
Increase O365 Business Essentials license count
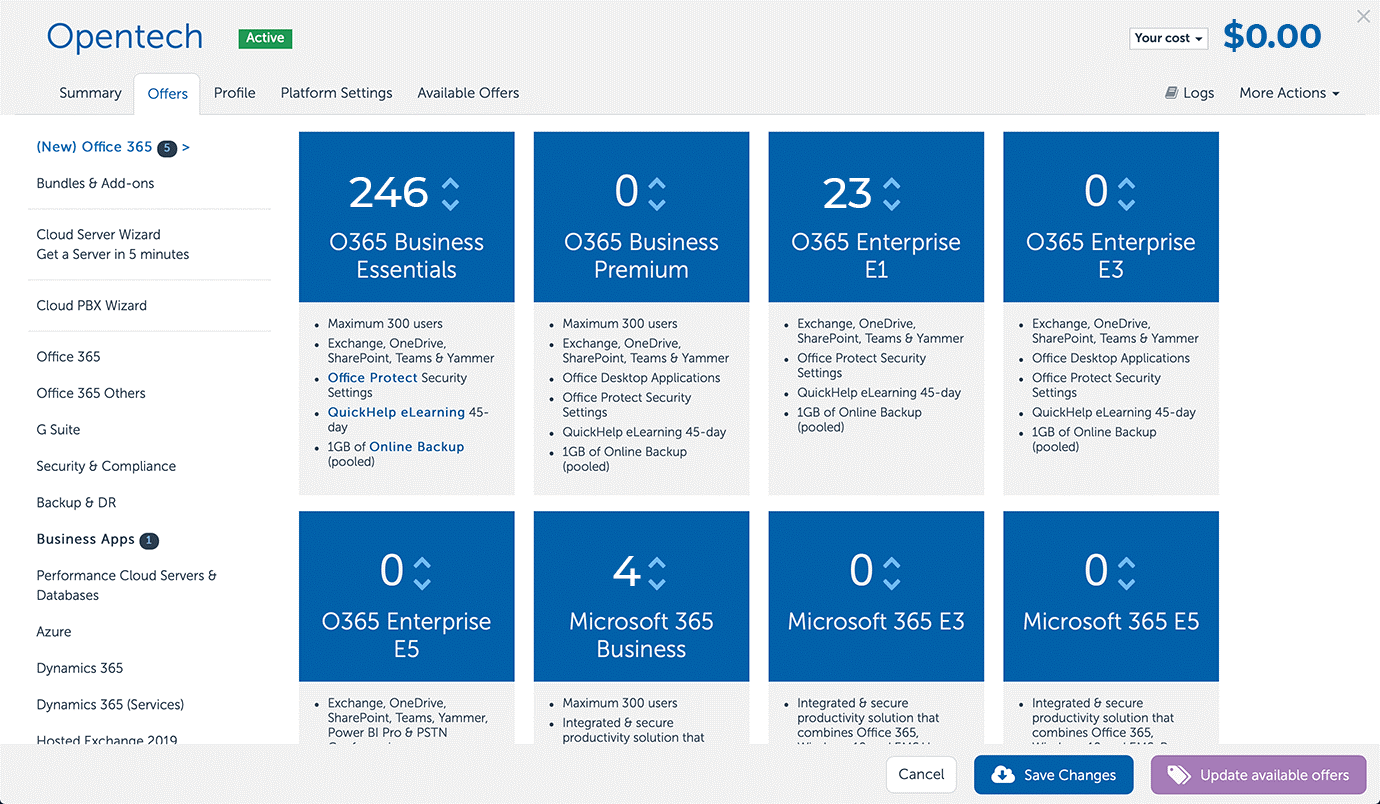450,181
